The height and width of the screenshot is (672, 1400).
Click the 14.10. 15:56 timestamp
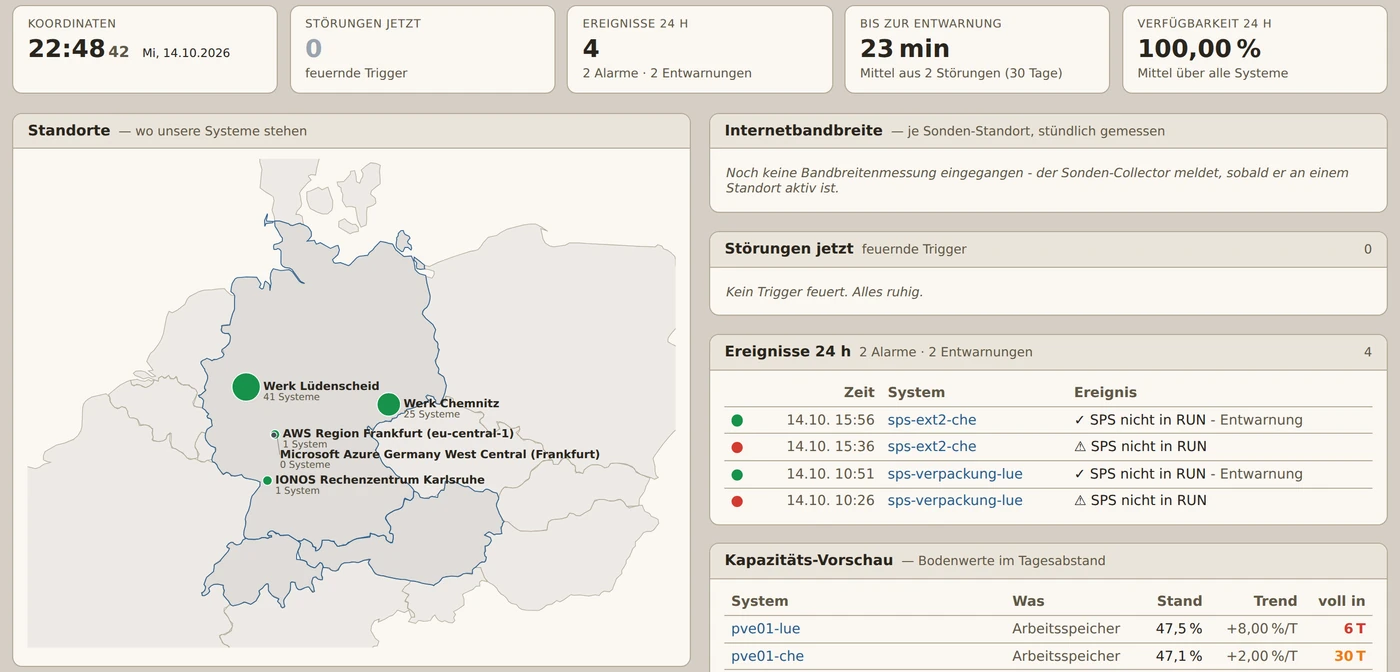pos(830,420)
